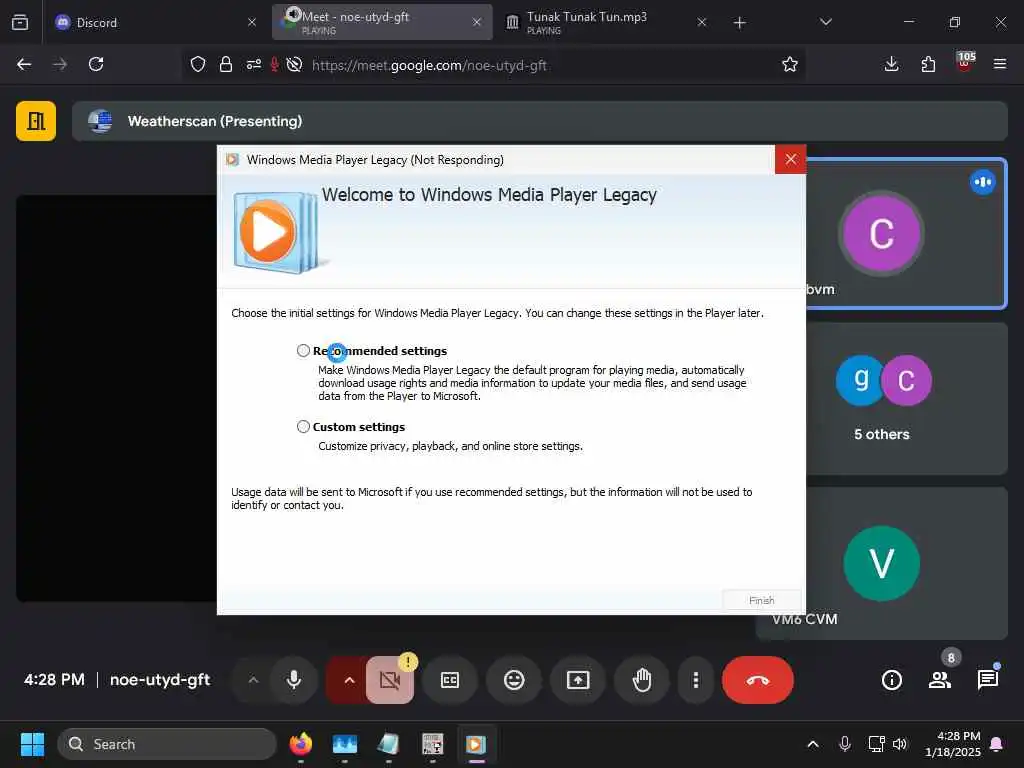Click the red extension with 105 badge

point(965,62)
